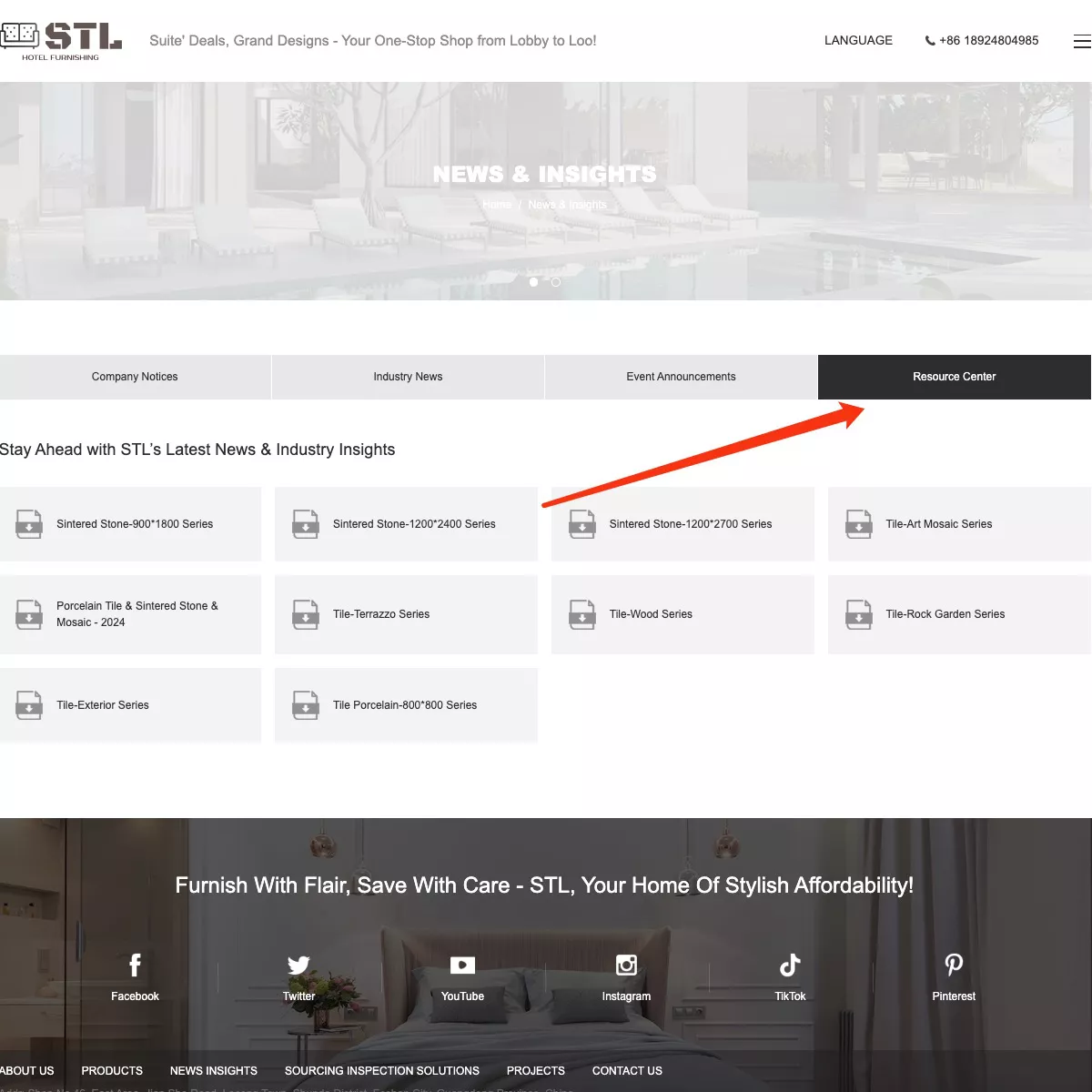
Task: Open the LANGUAGE selector
Action: point(858,41)
